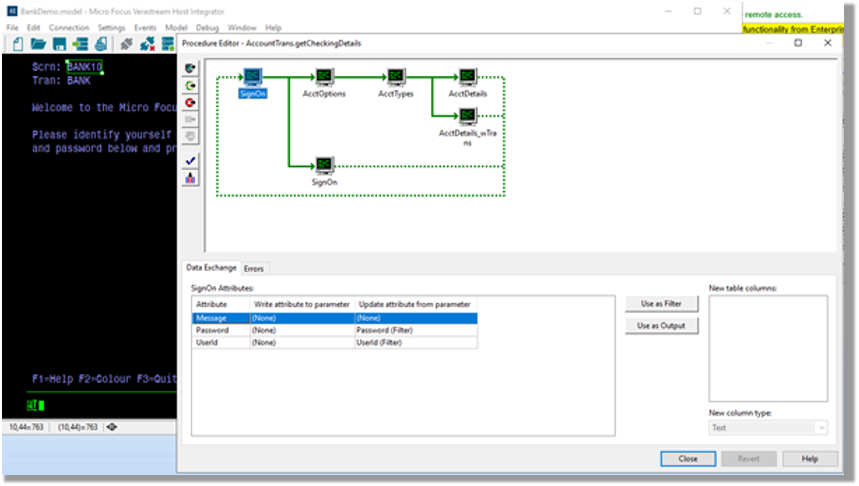Open a model with the folder icon

pos(38,44)
